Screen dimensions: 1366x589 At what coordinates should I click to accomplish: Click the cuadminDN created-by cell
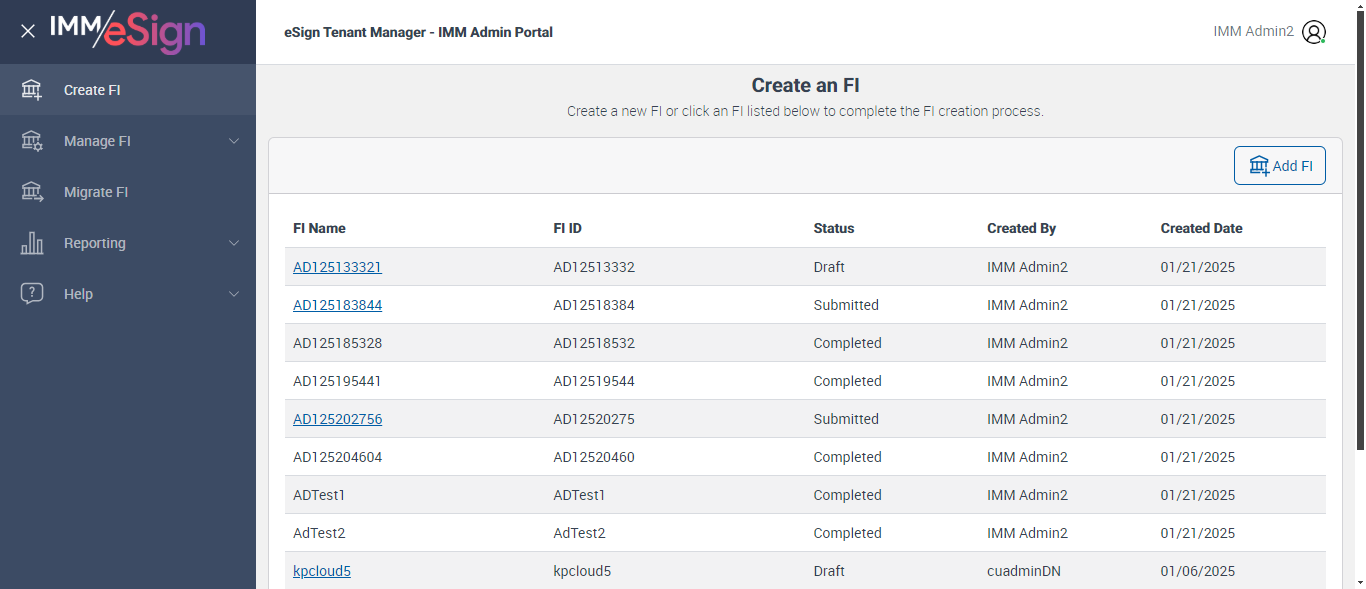tap(1024, 571)
